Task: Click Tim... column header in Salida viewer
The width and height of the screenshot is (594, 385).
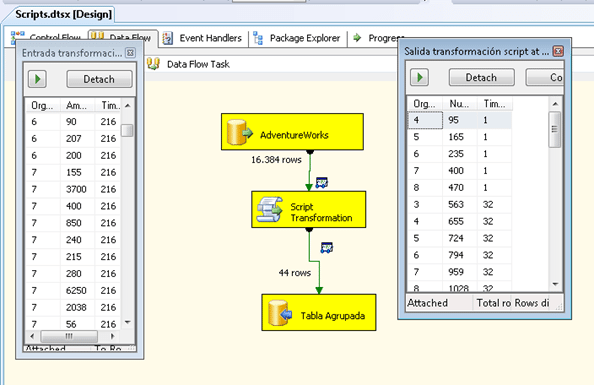Action: (495, 103)
